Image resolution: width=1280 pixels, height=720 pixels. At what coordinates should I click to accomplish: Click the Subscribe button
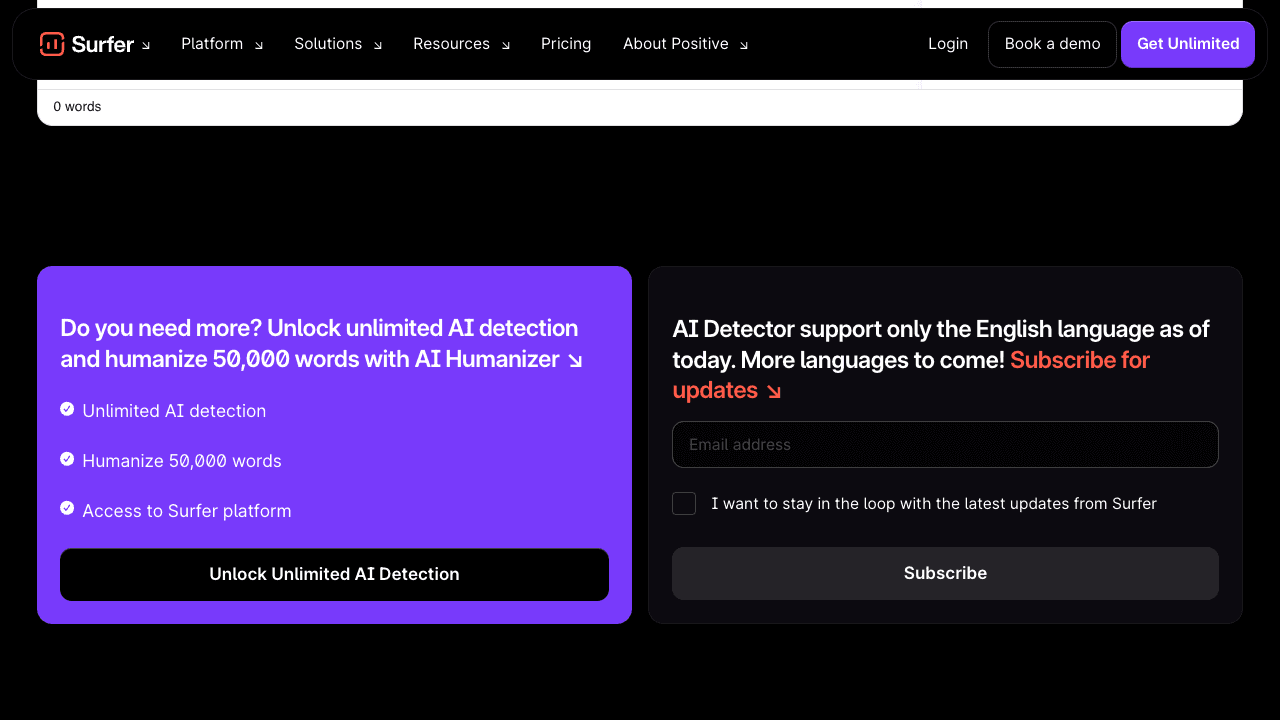tap(945, 573)
